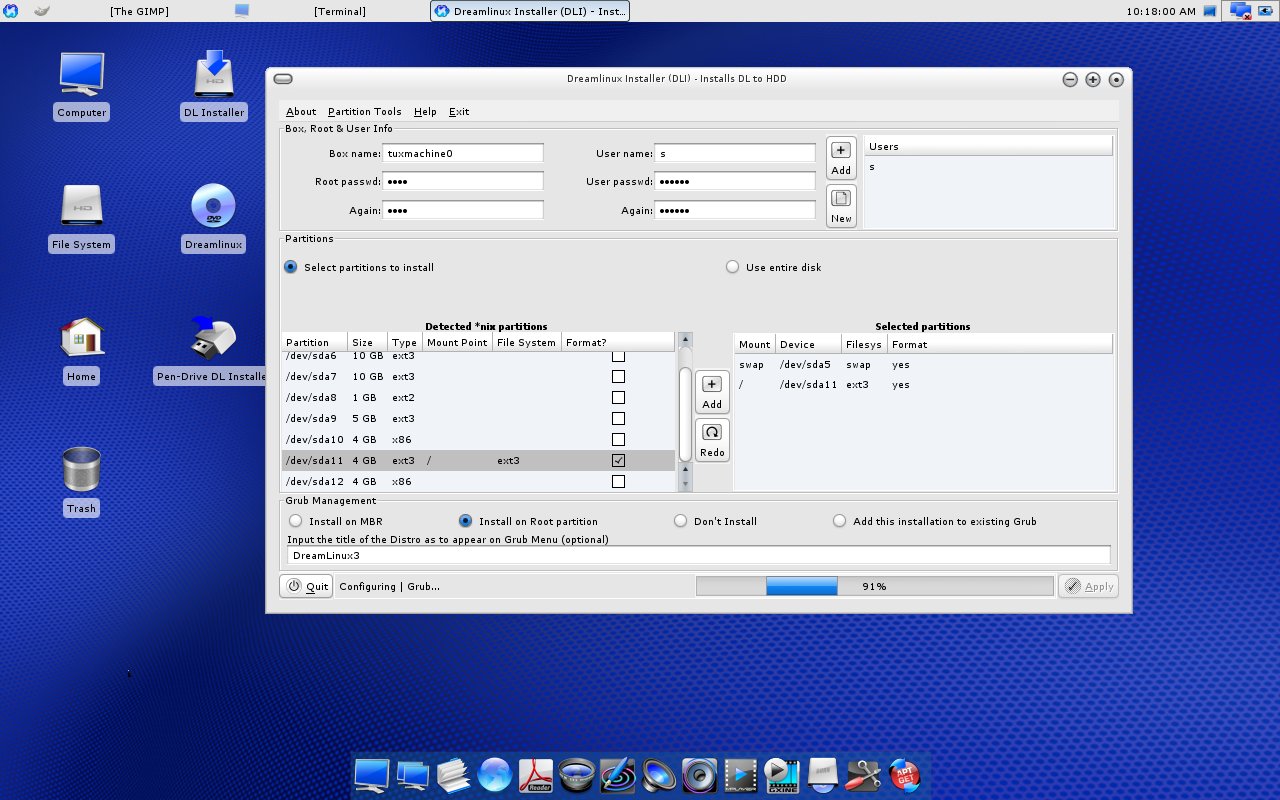1280x800 pixels.
Task: Click the network tray icon with red mark
Action: tap(1241, 11)
